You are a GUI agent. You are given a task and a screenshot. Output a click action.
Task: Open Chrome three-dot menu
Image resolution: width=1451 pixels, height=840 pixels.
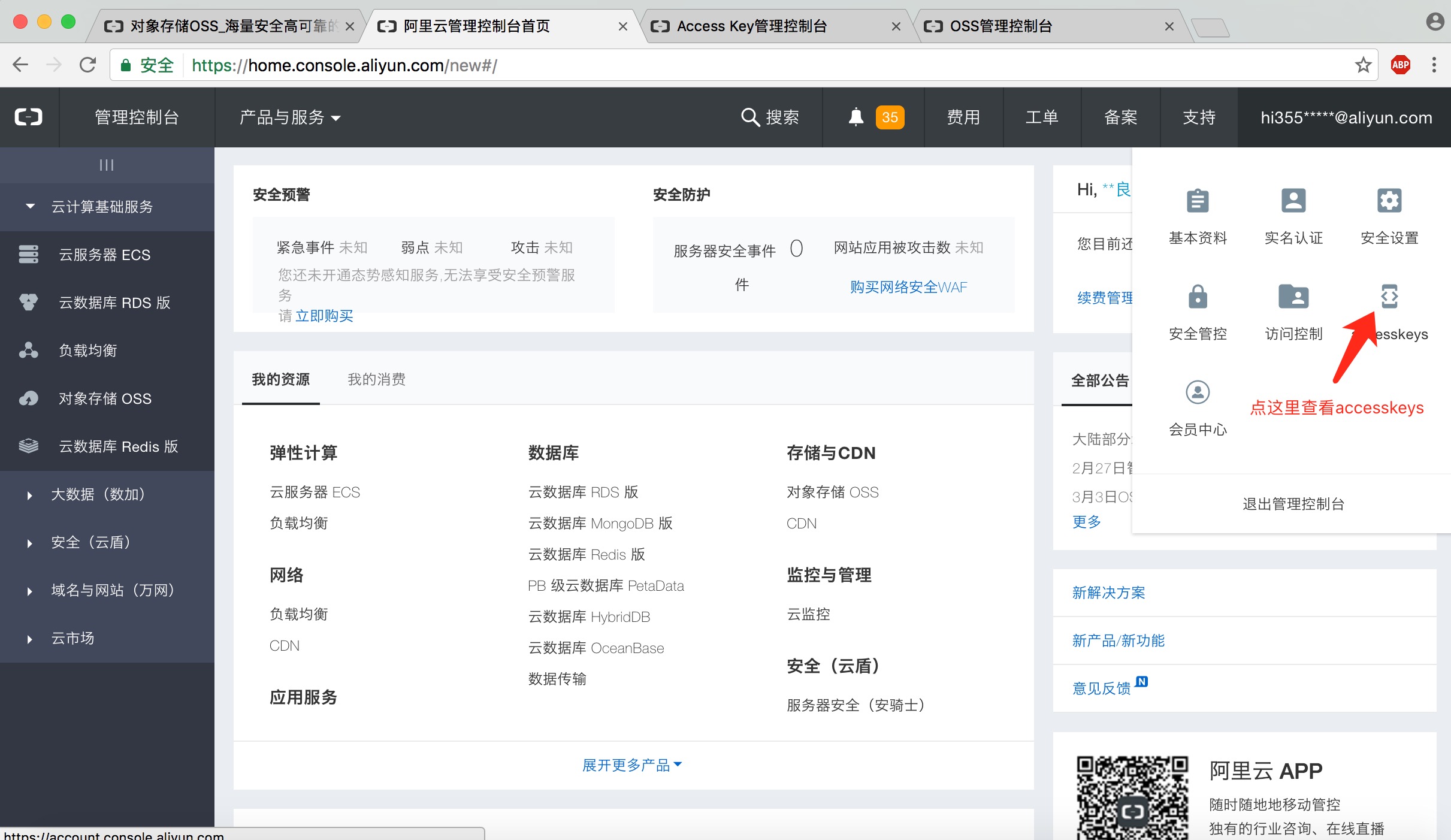(x=1434, y=65)
